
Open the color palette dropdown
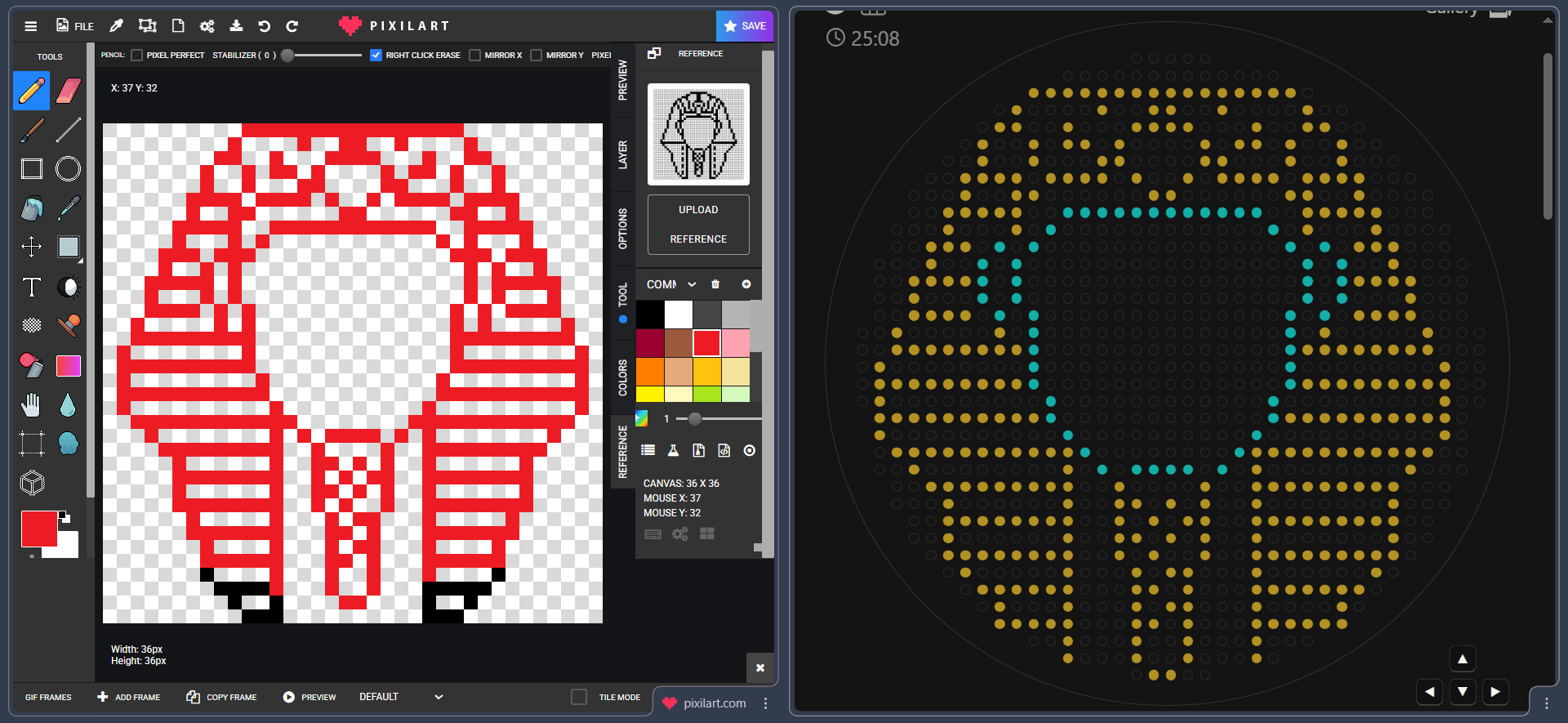[671, 284]
